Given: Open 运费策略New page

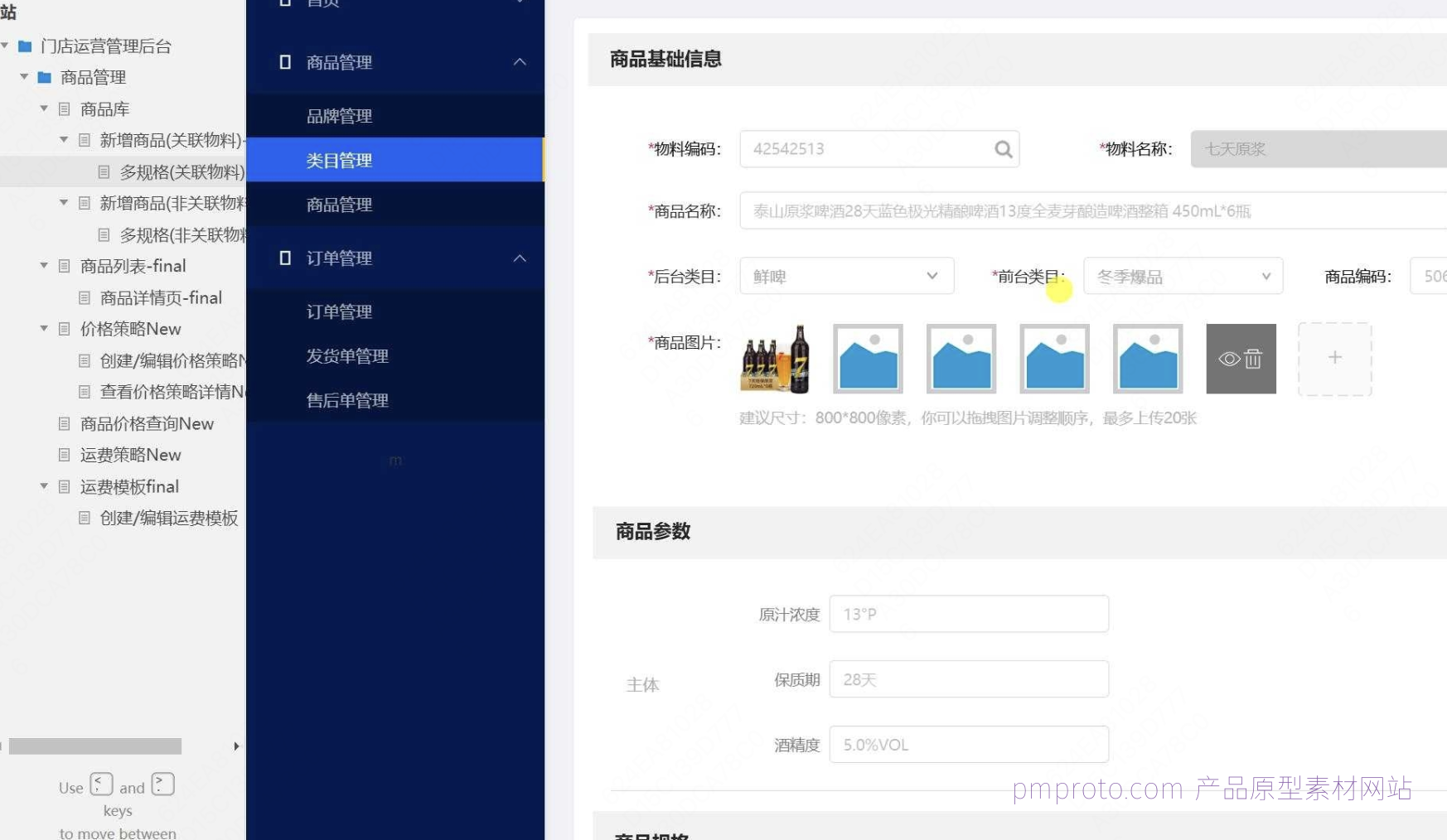Looking at the screenshot, I should [x=130, y=455].
